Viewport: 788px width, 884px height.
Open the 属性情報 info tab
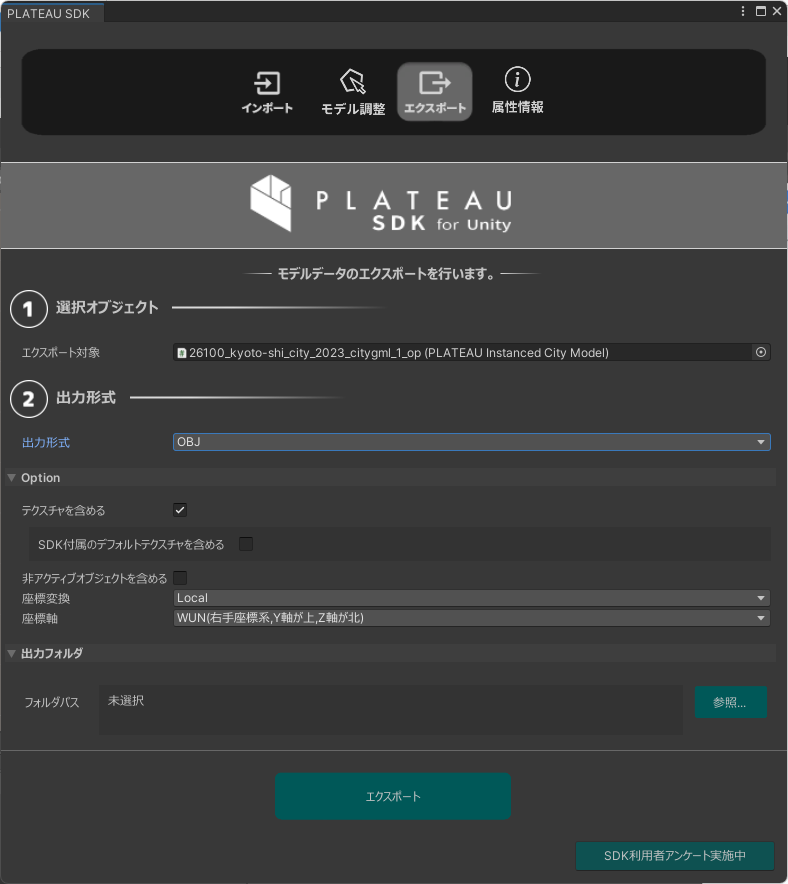[517, 91]
